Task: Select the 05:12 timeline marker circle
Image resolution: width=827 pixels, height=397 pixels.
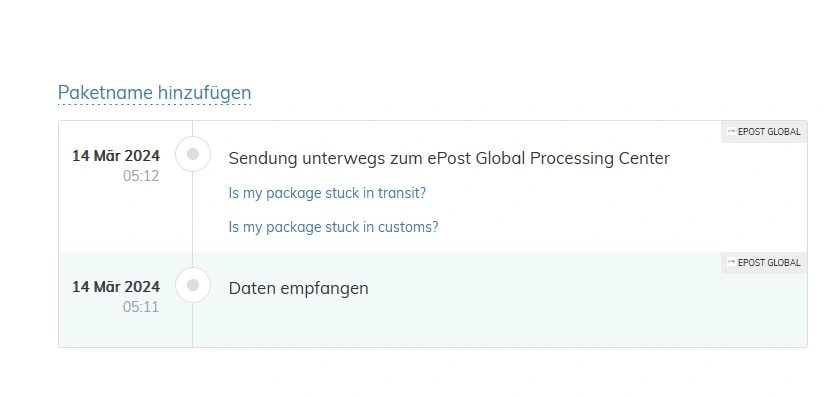Action: pyautogui.click(x=193, y=154)
